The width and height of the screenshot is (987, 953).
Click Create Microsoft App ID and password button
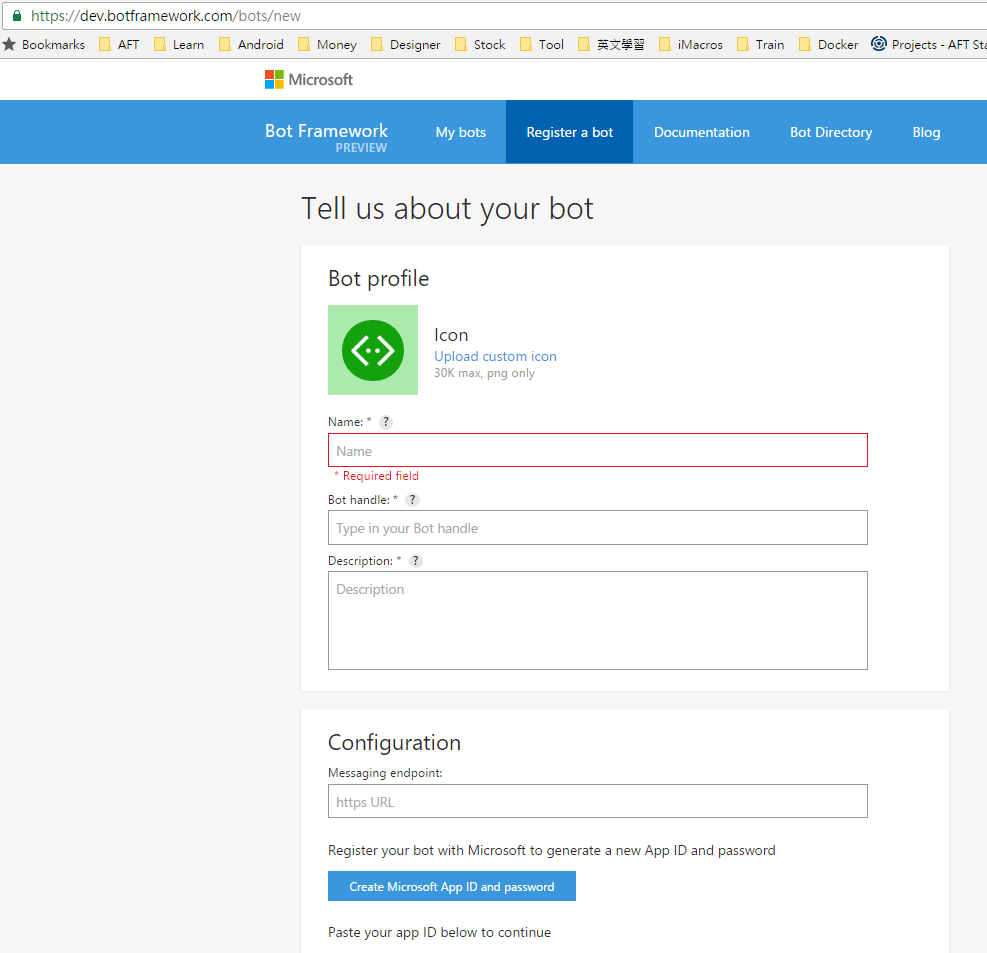(x=452, y=886)
